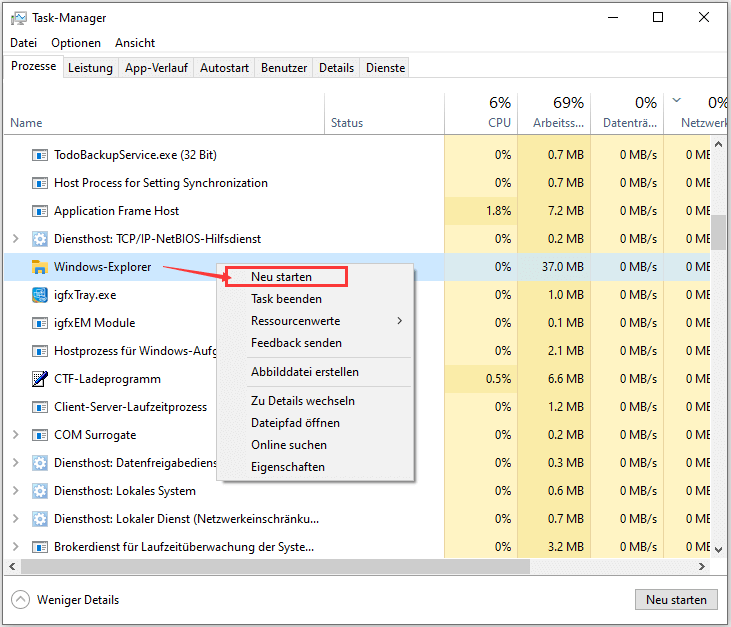Click the vertical scrollbar thumb
The image size is (731, 627).
[x=718, y=232]
